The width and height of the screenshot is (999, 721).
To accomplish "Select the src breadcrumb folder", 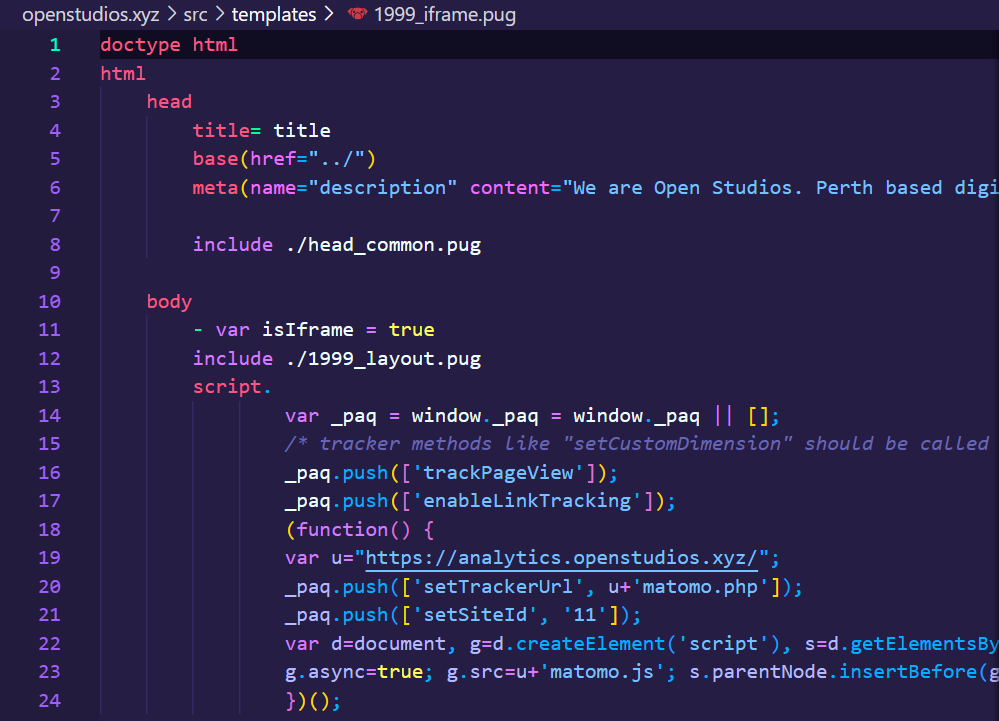I will [196, 14].
